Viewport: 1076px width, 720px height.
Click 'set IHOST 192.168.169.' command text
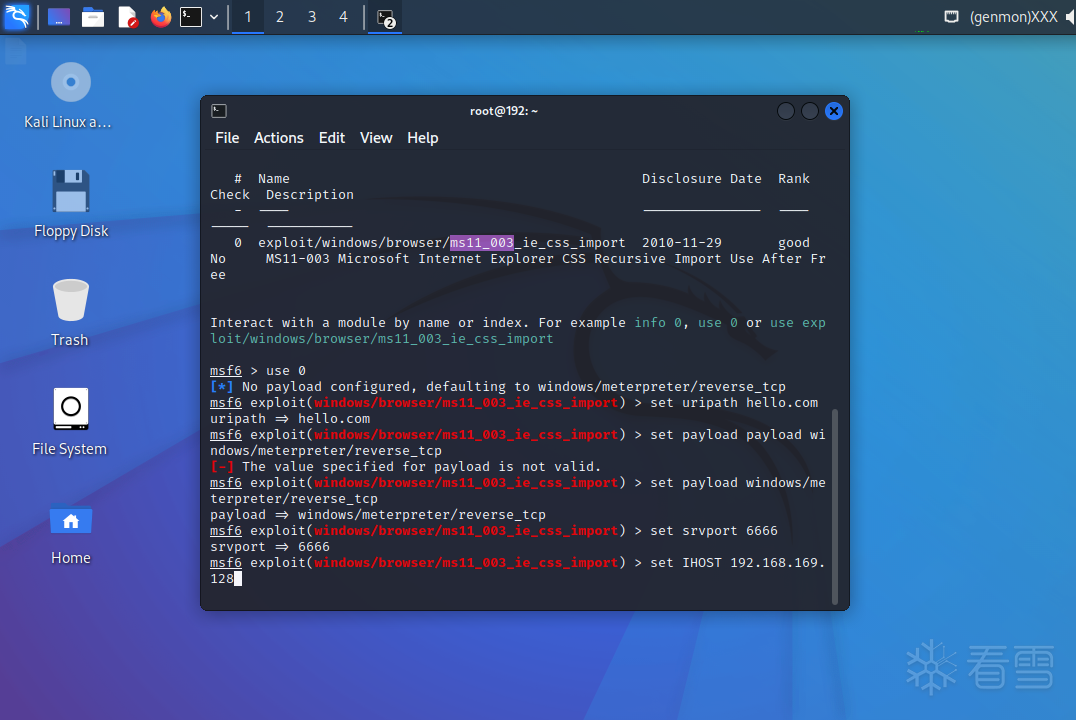point(738,563)
